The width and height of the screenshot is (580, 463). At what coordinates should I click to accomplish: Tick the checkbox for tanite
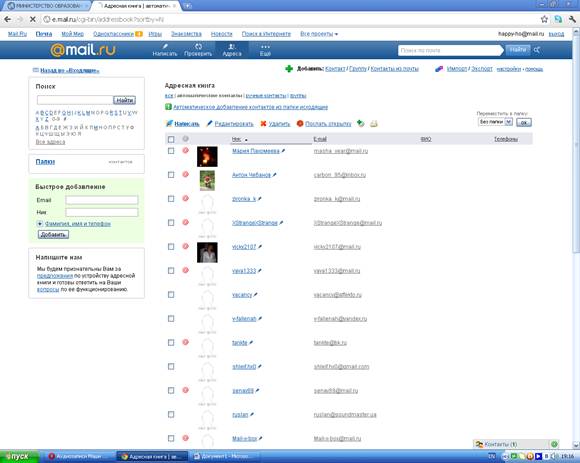[171, 342]
